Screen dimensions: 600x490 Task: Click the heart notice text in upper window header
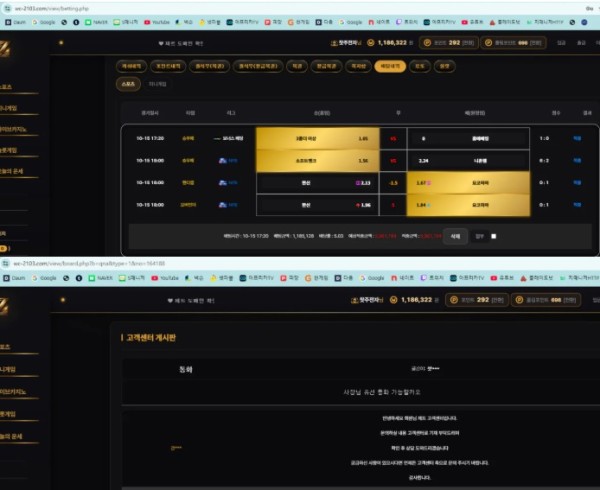(x=181, y=43)
